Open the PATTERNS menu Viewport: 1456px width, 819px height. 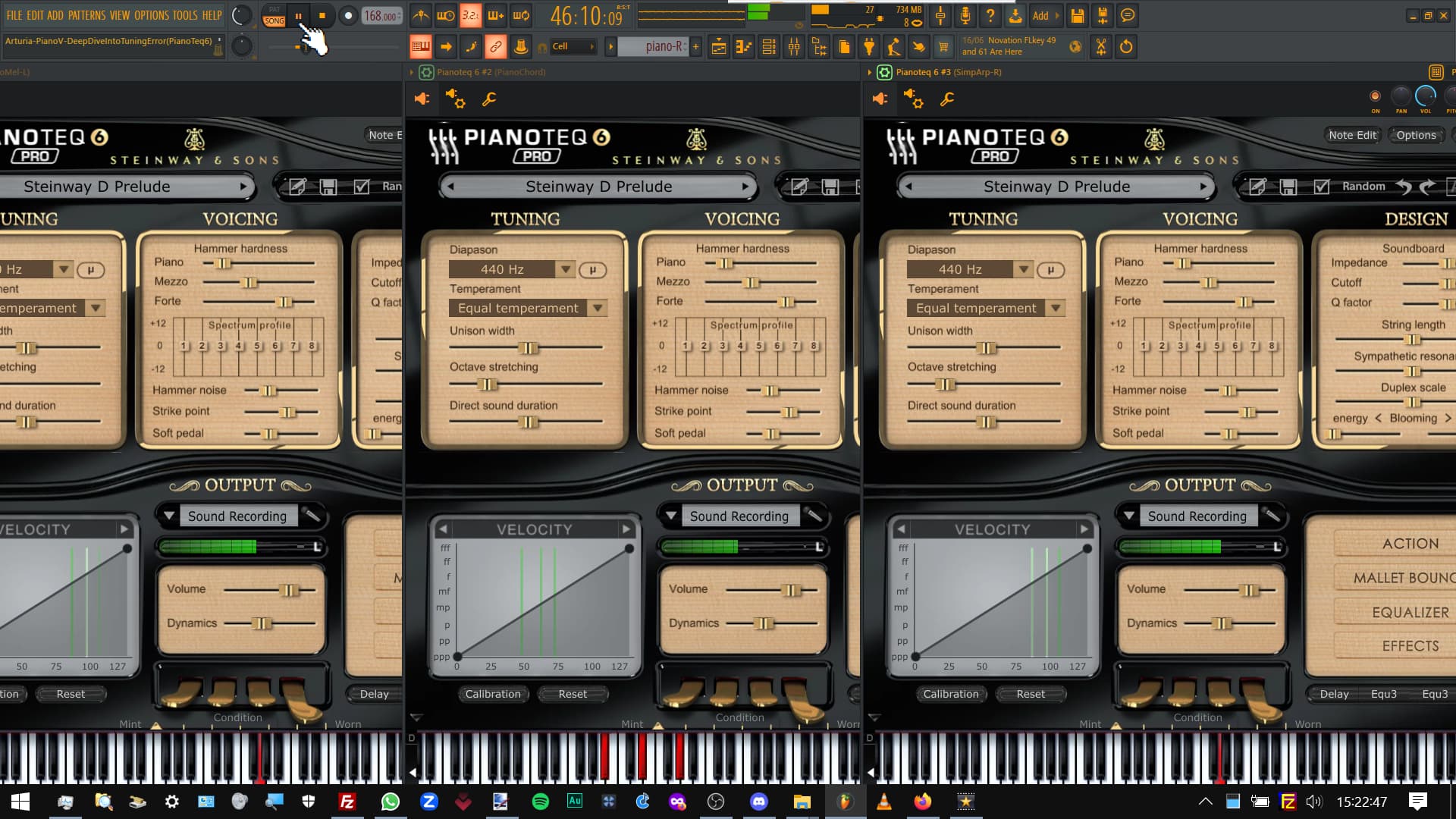[x=86, y=15]
